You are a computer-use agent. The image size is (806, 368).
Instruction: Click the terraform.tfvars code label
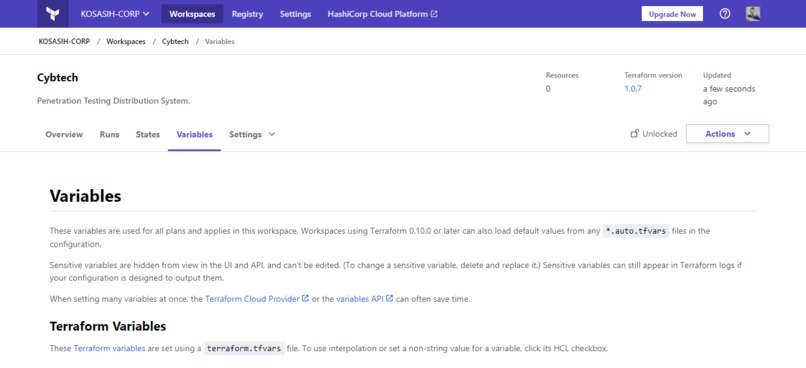point(244,348)
